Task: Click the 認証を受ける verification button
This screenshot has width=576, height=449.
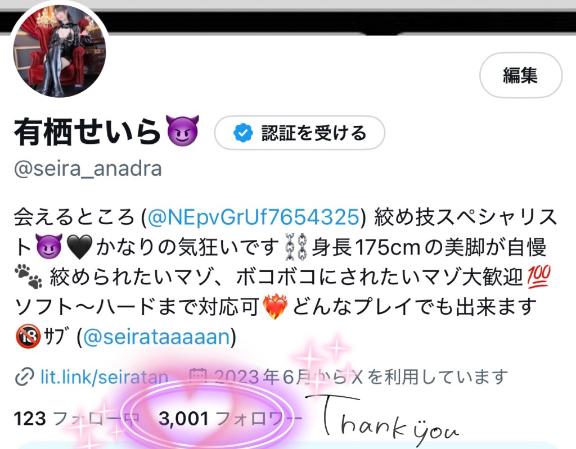Action: click(299, 133)
